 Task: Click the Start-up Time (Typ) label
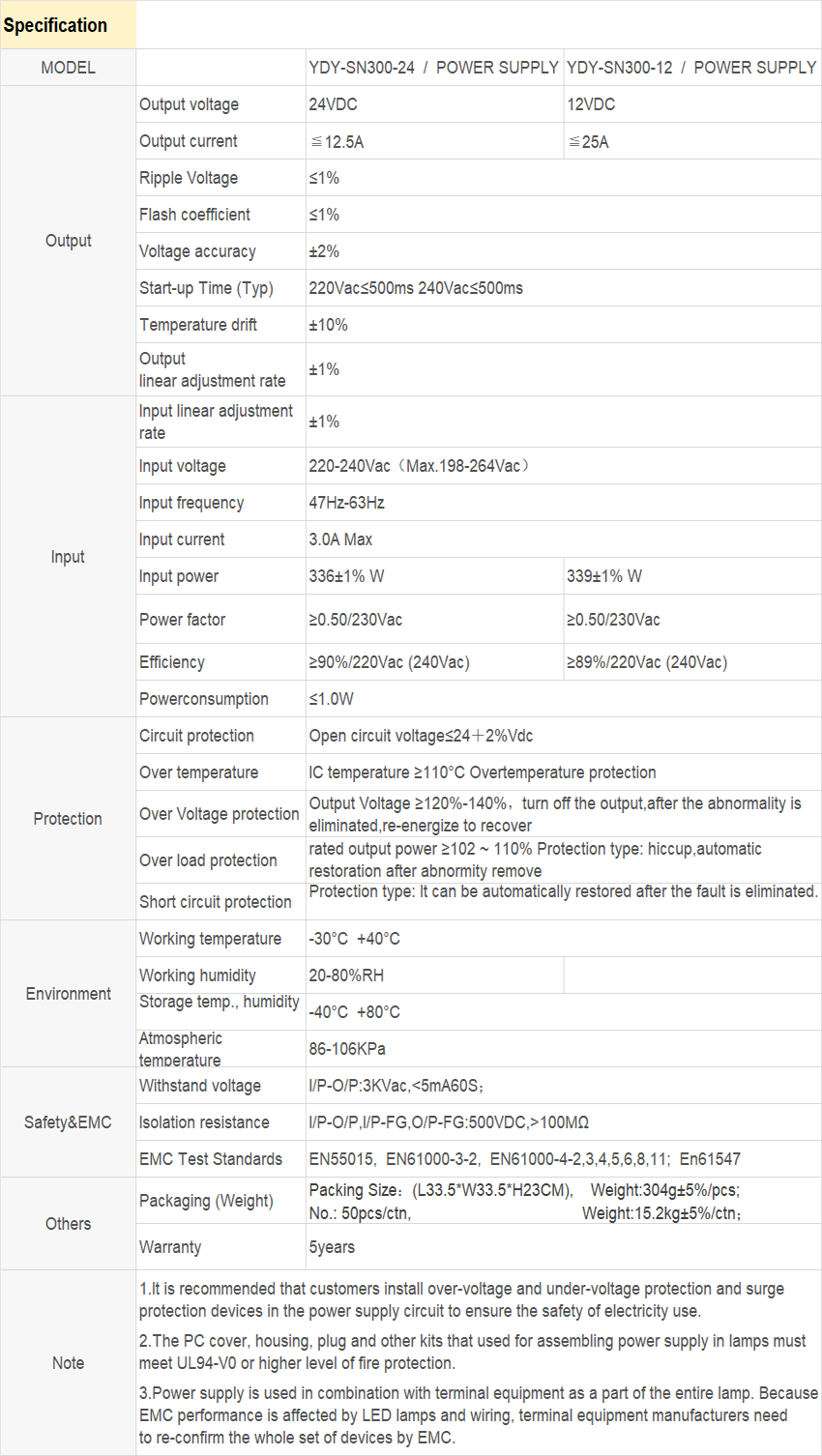(x=206, y=288)
